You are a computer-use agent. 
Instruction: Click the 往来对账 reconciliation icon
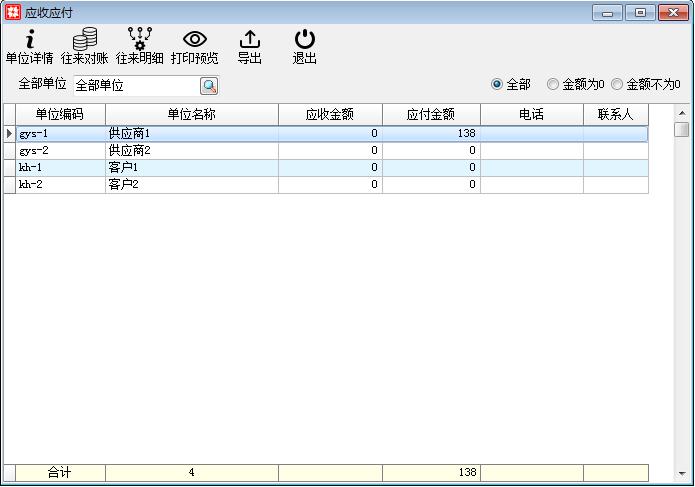click(x=84, y=47)
